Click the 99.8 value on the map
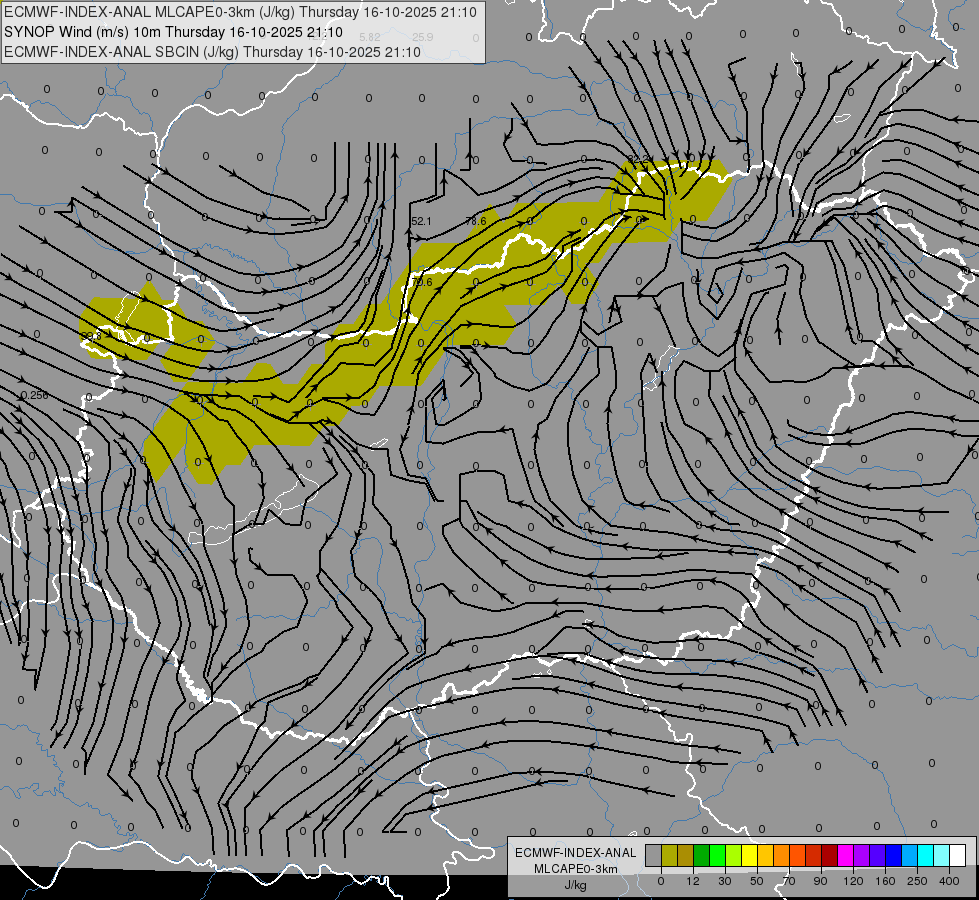This screenshot has width=979, height=900. coord(92,337)
